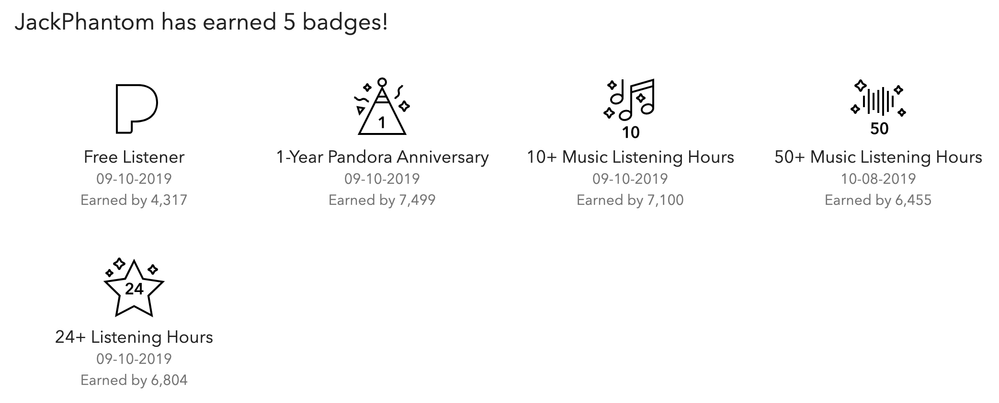Click the date under 24+ Listening Hours
Image resolution: width=999 pixels, height=403 pixels.
(134, 359)
